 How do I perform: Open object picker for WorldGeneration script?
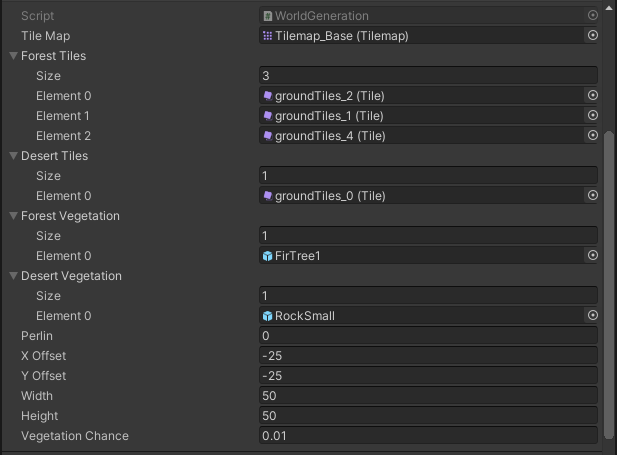592,16
